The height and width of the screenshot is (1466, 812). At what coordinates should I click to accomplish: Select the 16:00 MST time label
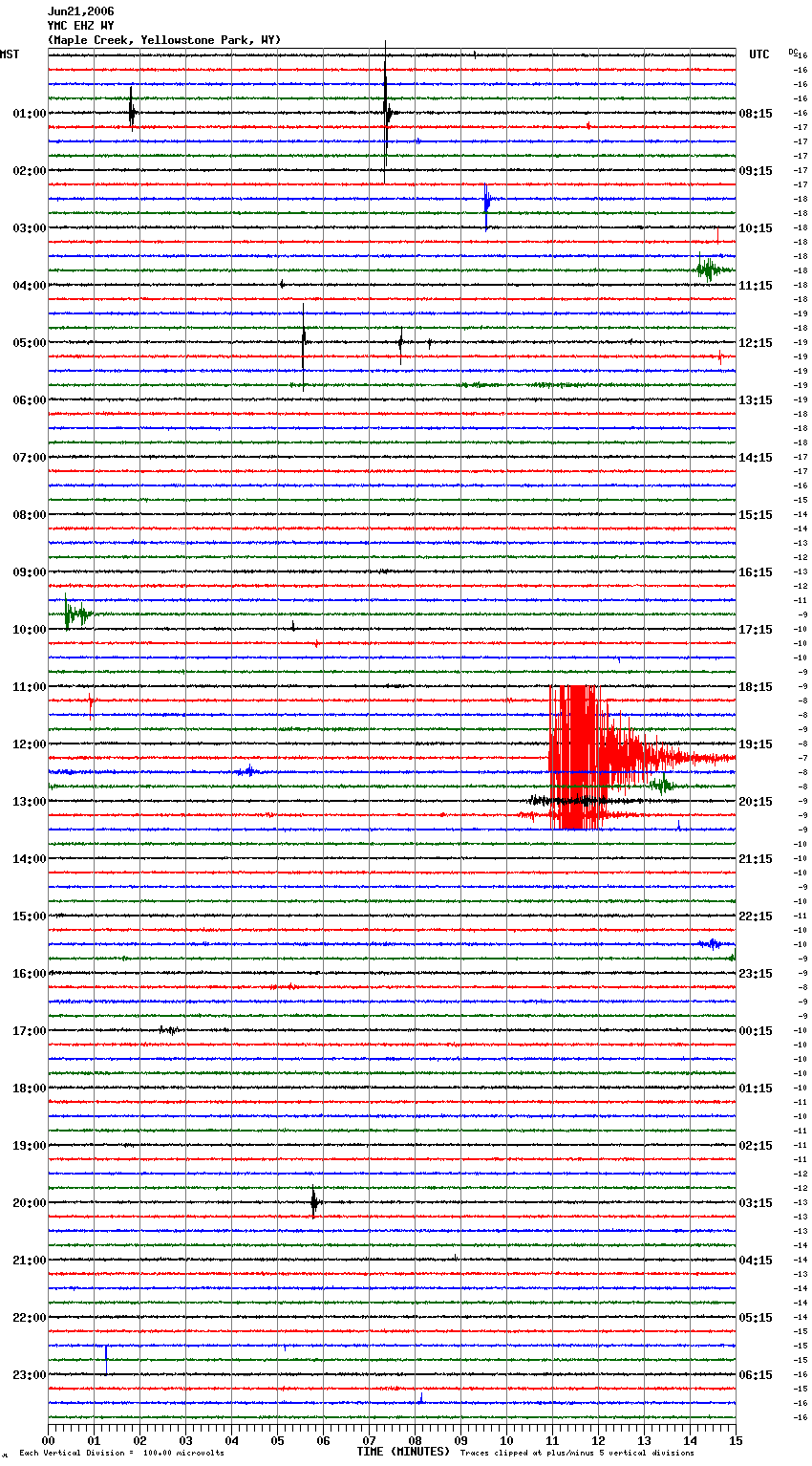(30, 974)
